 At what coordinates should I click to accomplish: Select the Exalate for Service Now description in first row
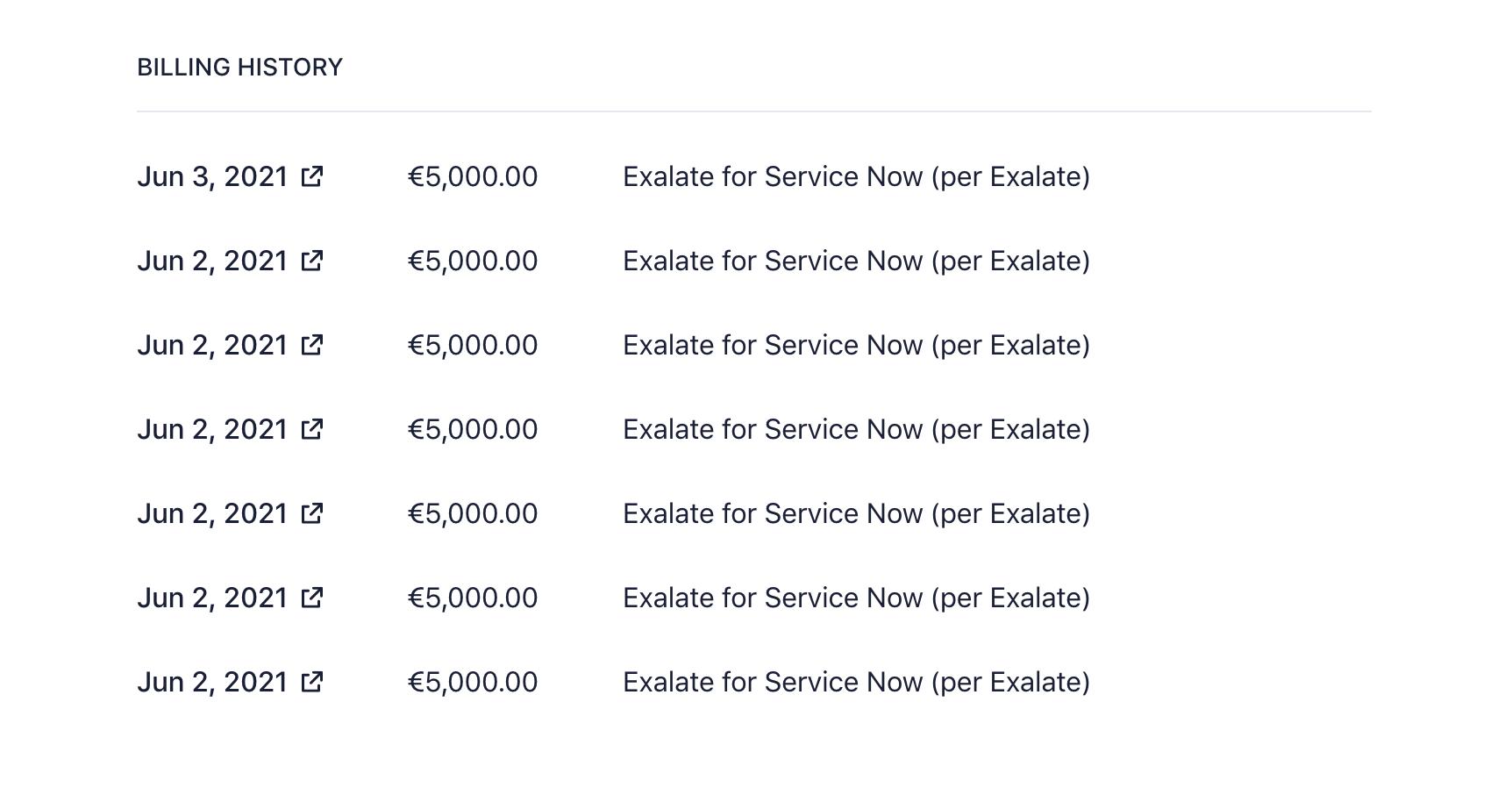tap(856, 176)
